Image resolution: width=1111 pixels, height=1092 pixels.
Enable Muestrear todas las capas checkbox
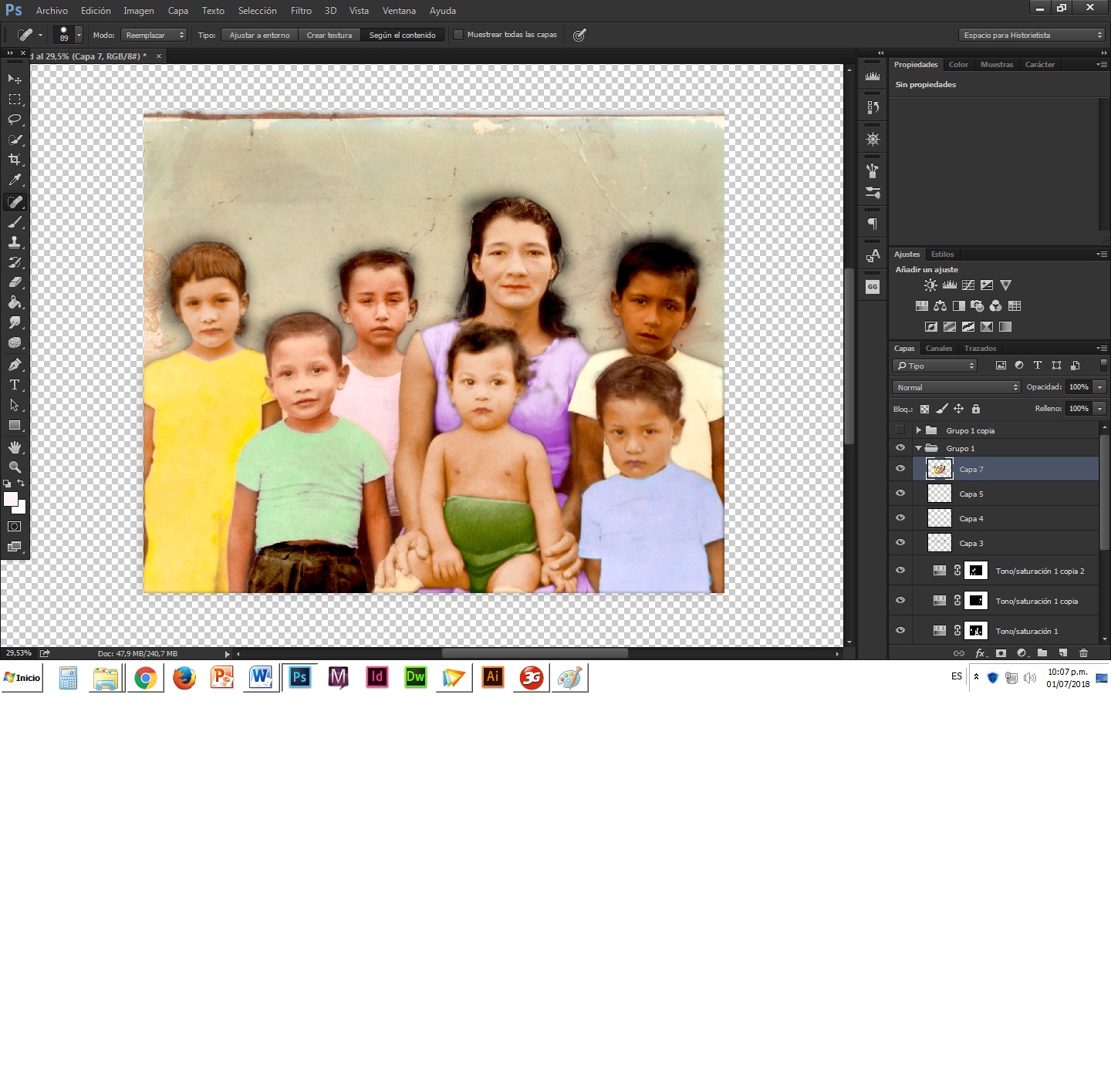click(458, 35)
